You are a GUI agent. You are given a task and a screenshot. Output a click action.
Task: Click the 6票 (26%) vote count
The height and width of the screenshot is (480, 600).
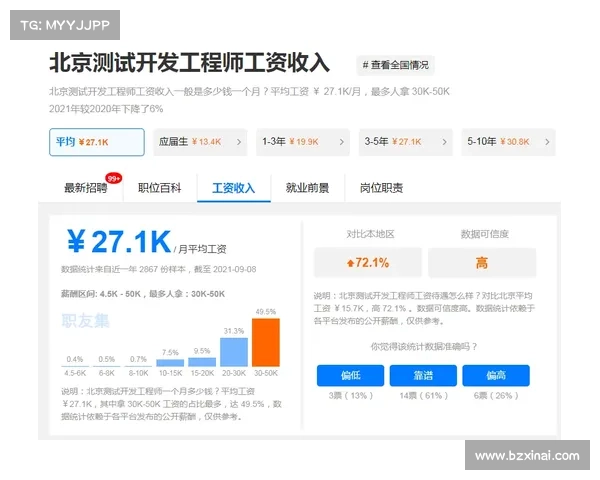click(496, 396)
